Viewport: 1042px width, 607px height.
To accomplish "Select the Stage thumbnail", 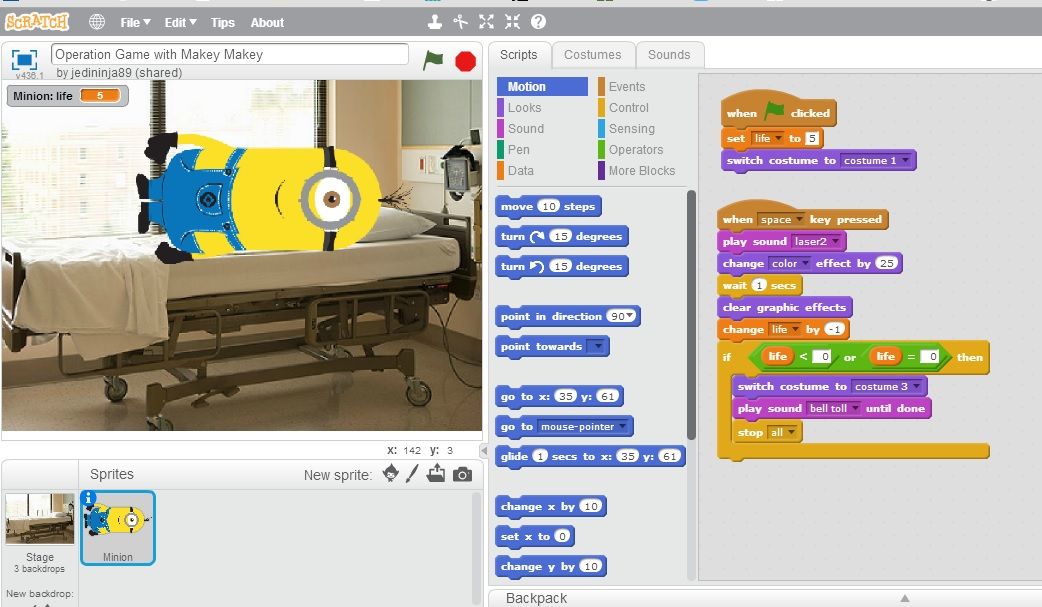I will 40,517.
